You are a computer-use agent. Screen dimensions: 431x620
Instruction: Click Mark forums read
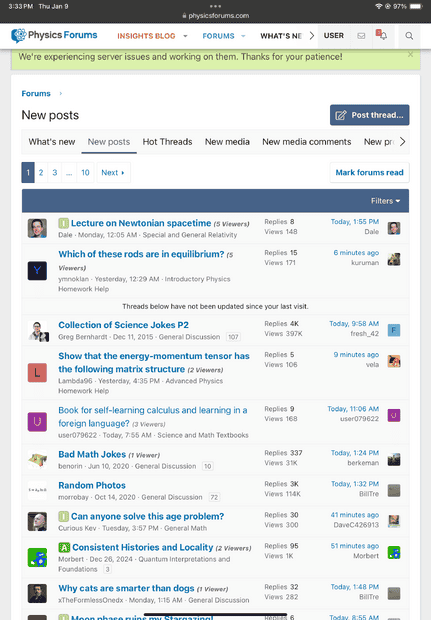(x=369, y=172)
